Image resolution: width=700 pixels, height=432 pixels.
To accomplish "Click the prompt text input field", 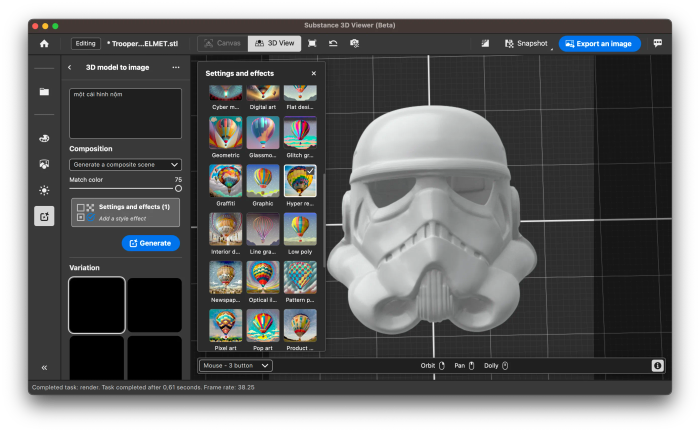I will click(x=125, y=113).
